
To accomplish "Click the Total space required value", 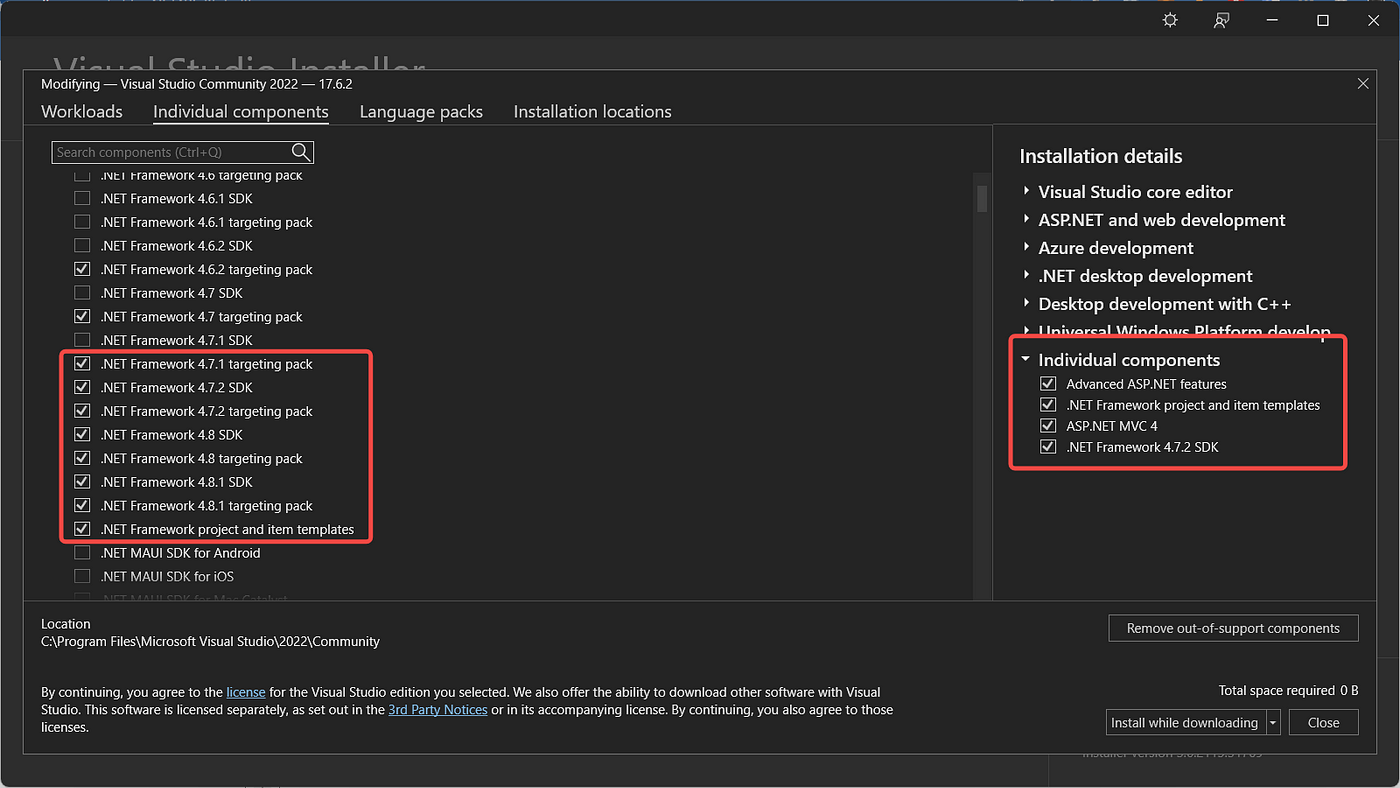I will [1349, 691].
